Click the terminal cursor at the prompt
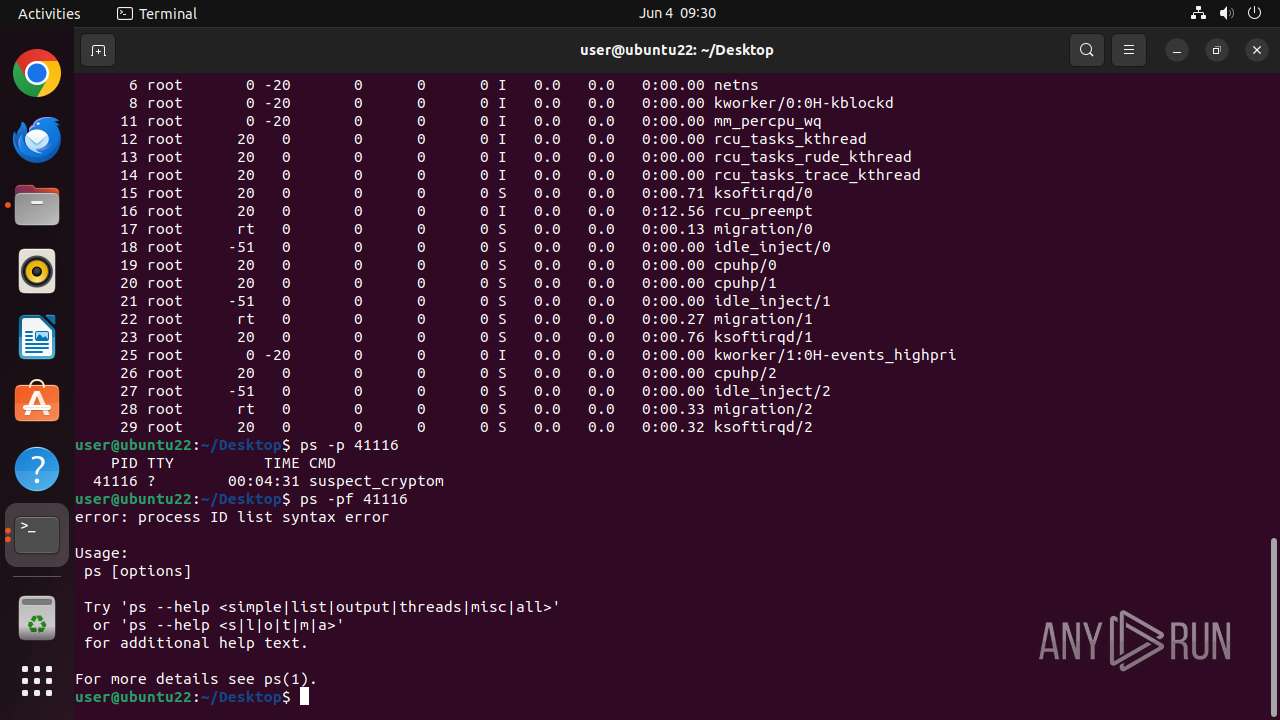This screenshot has width=1280, height=720. click(304, 697)
